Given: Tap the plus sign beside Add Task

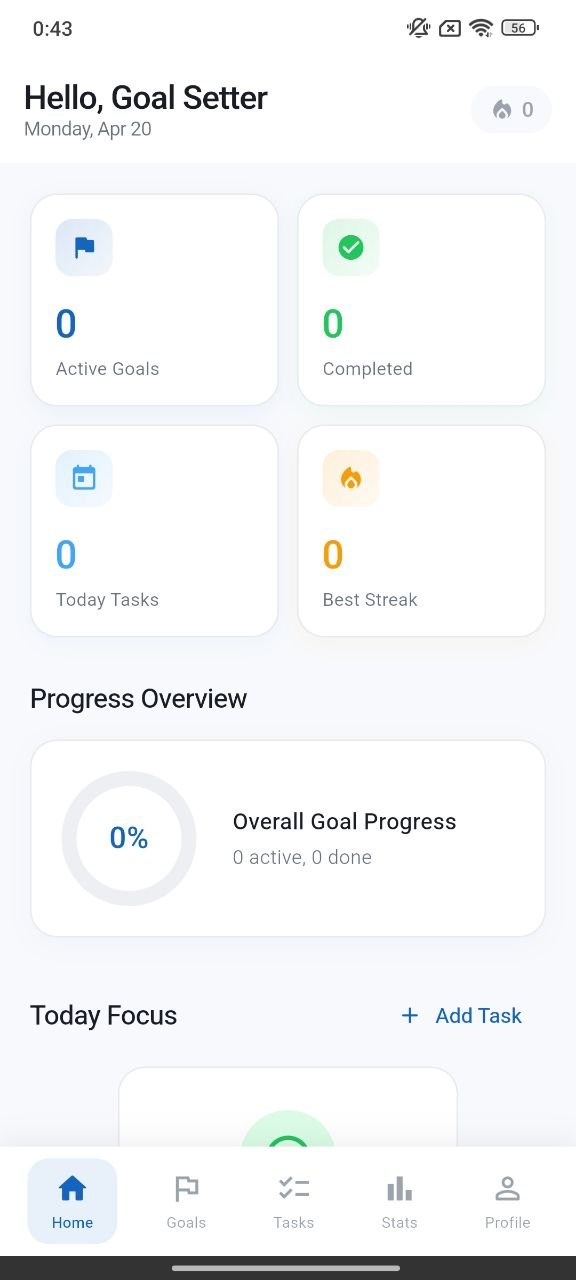Looking at the screenshot, I should click(x=409, y=1015).
